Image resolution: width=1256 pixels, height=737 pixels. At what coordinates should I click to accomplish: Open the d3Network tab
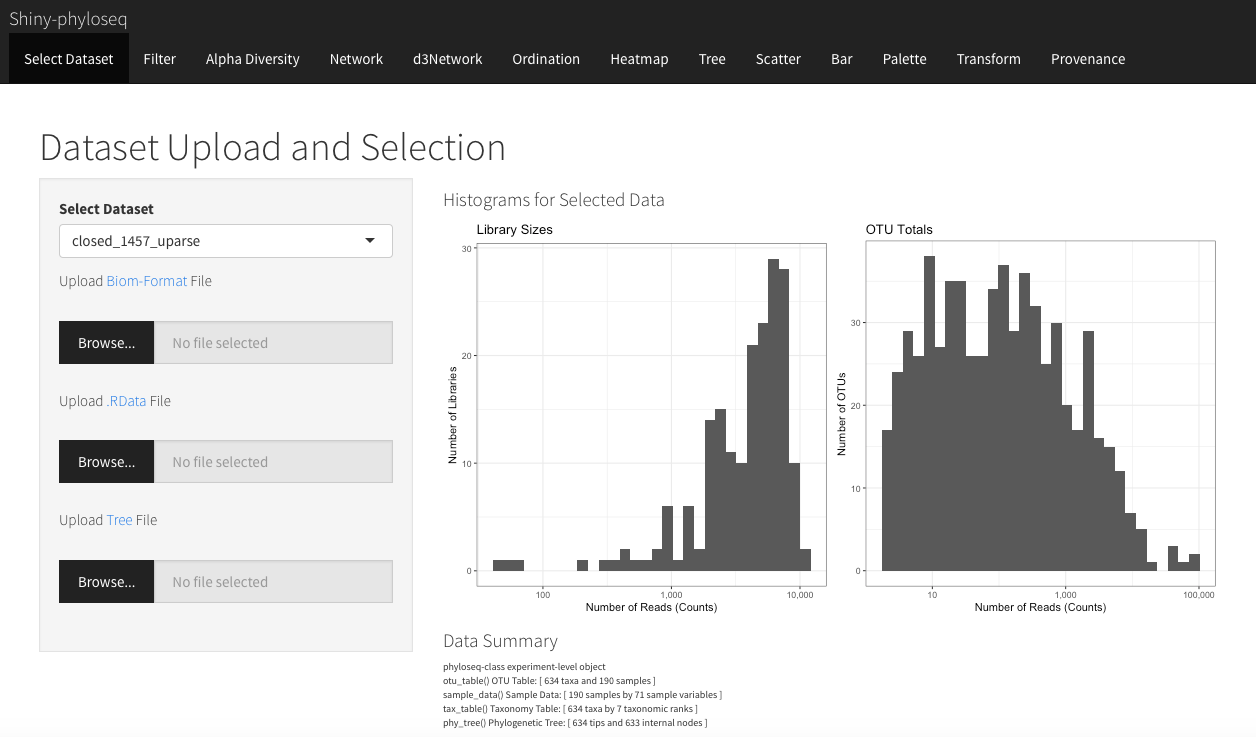click(x=448, y=59)
